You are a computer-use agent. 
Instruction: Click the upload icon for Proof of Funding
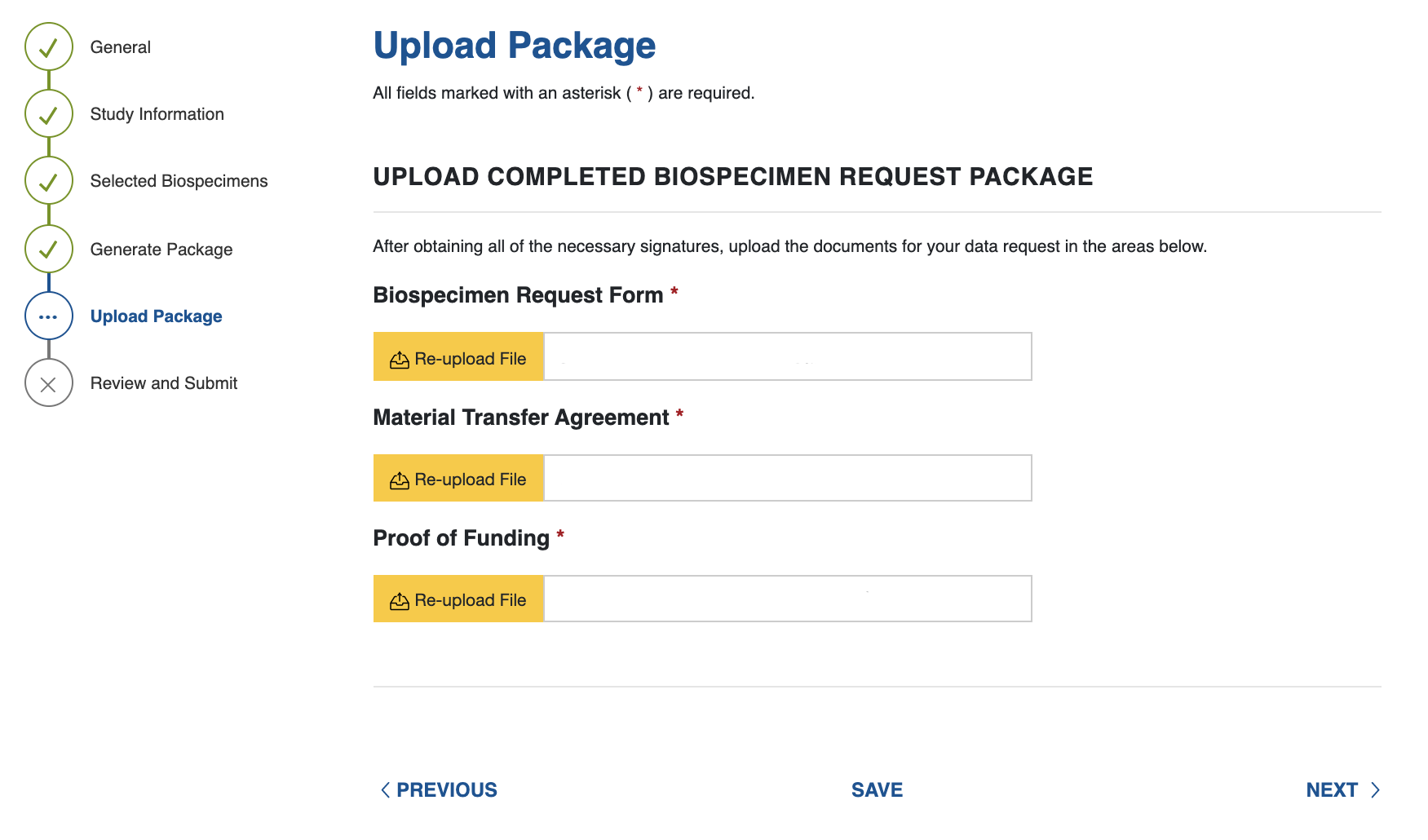400,601
